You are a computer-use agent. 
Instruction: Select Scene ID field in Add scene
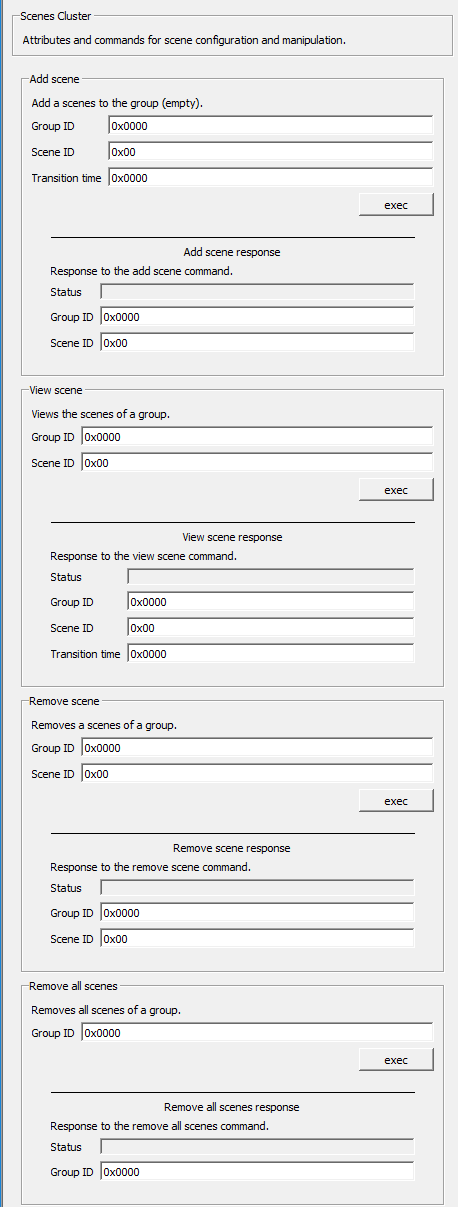coord(270,152)
